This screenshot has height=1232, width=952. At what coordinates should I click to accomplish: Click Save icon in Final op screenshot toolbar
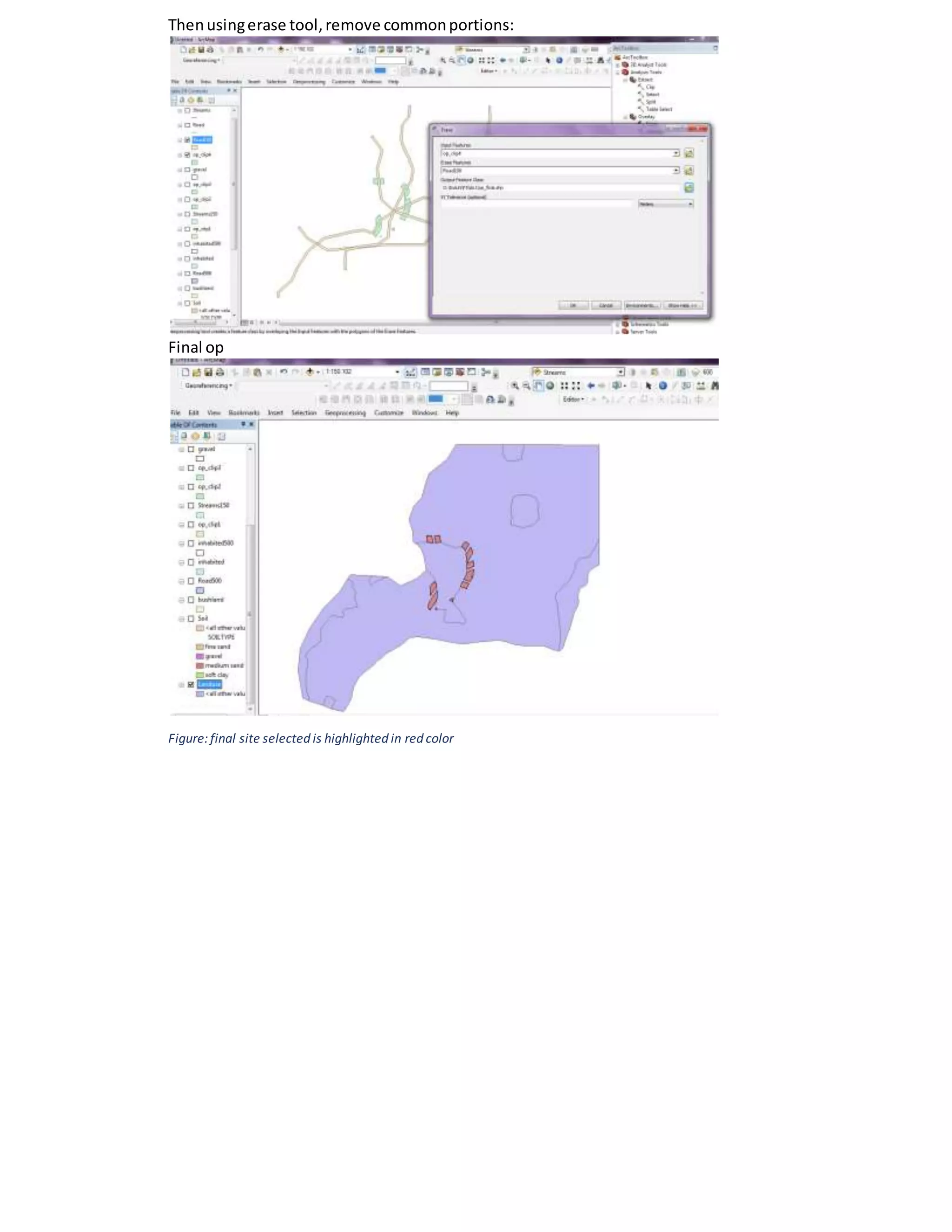pyautogui.click(x=208, y=372)
